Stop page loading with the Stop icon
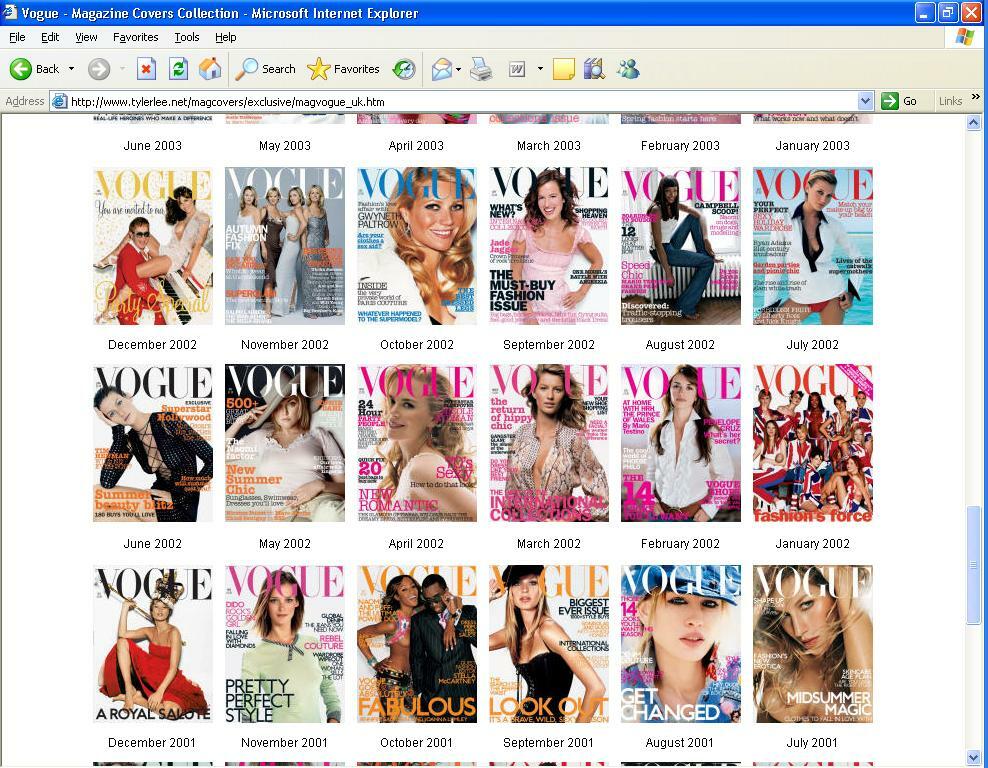The height and width of the screenshot is (768, 988). tap(146, 69)
